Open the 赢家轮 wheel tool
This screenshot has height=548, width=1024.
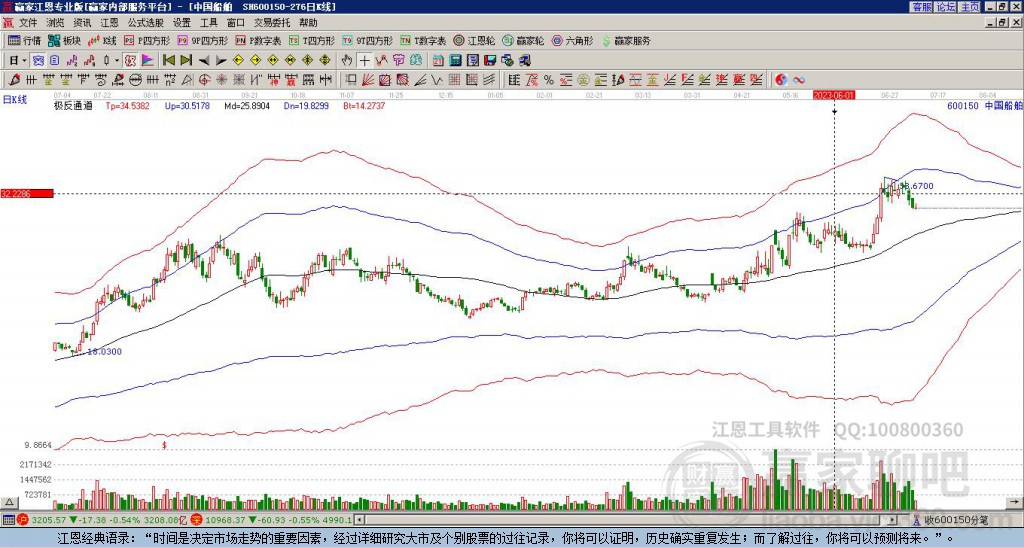coord(523,40)
